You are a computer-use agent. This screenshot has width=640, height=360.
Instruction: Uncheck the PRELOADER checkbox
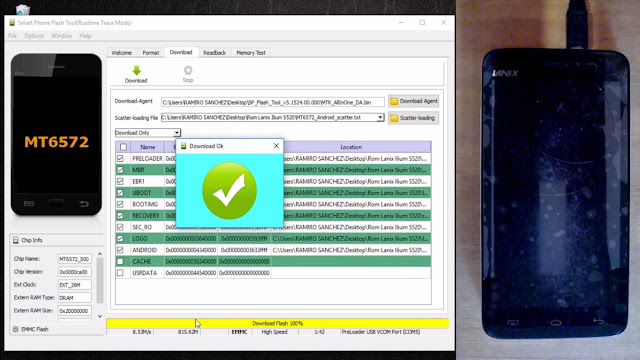[x=120, y=158]
